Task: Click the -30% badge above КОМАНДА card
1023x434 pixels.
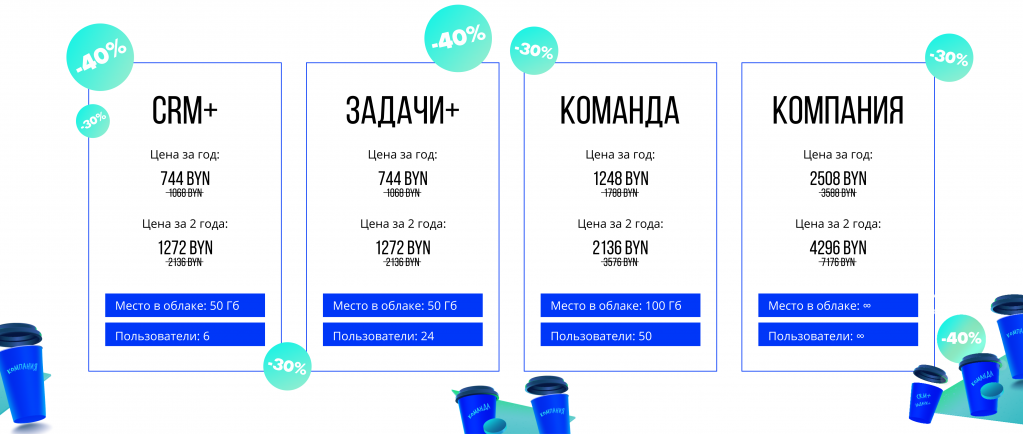Action: [x=534, y=51]
